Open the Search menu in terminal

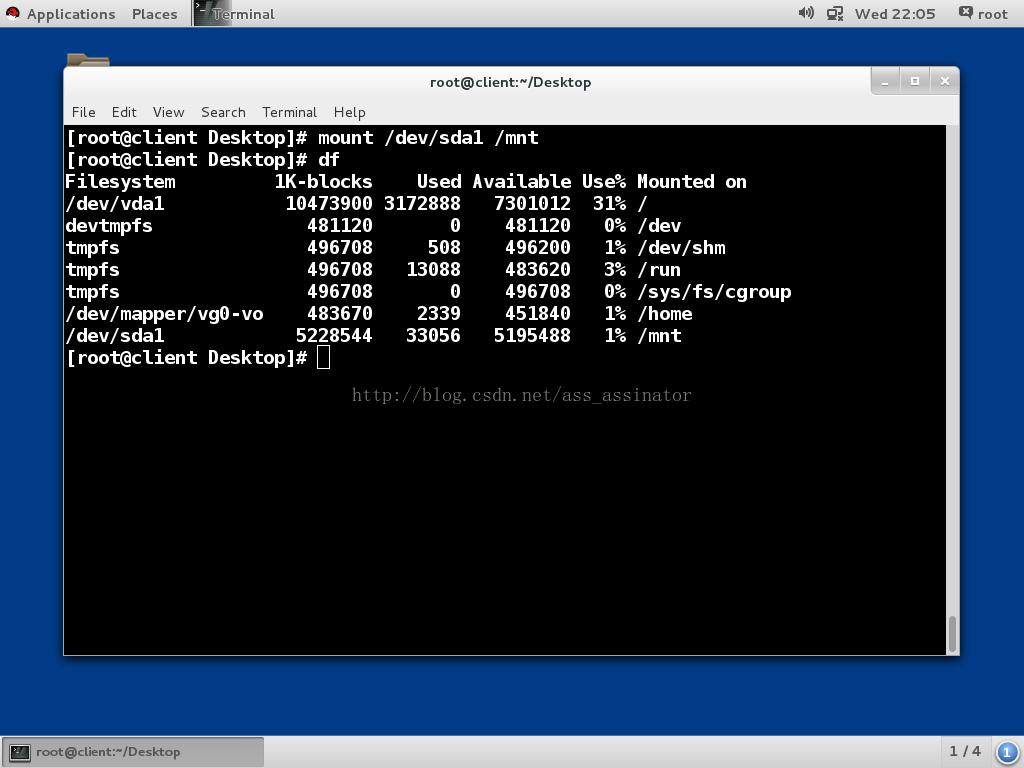[223, 112]
